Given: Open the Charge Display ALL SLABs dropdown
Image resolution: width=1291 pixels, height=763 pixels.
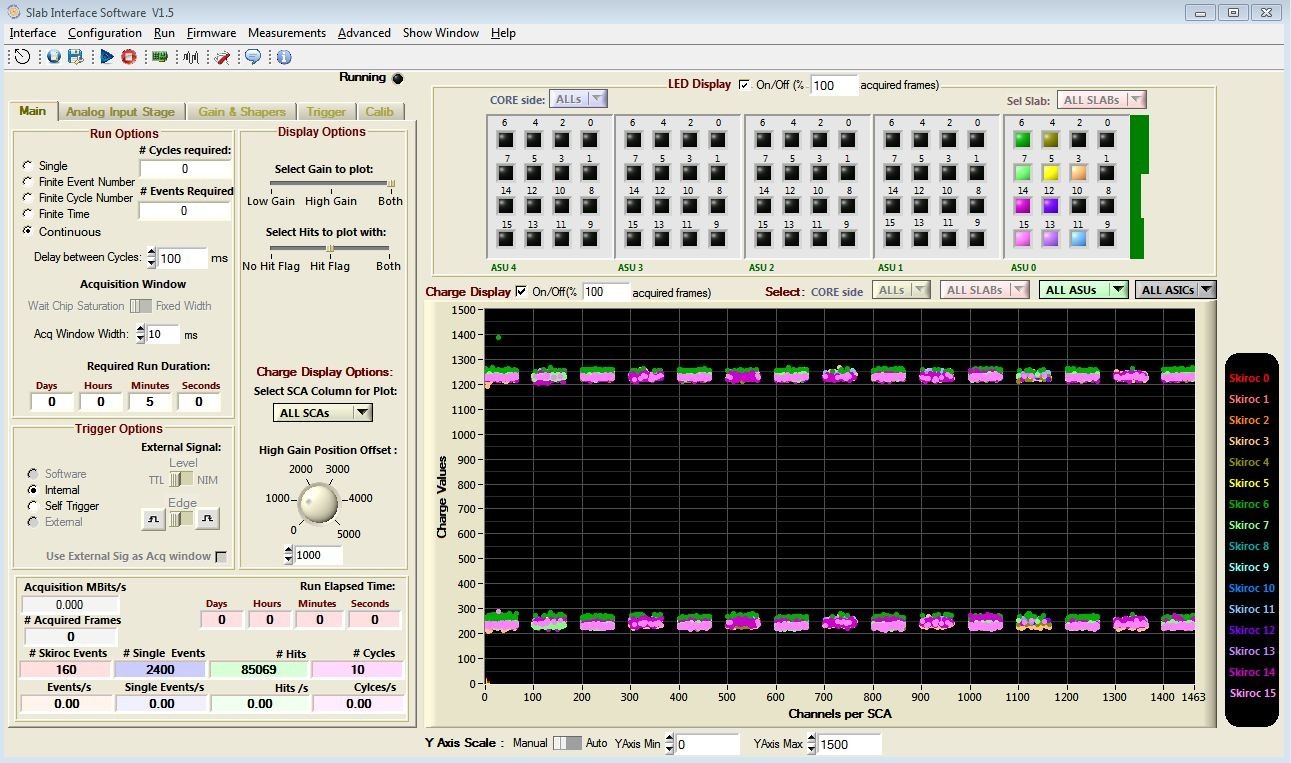Looking at the screenshot, I should click(x=984, y=290).
